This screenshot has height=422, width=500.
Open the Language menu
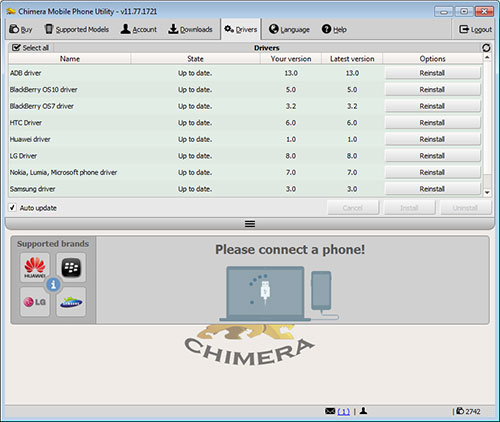tap(289, 29)
